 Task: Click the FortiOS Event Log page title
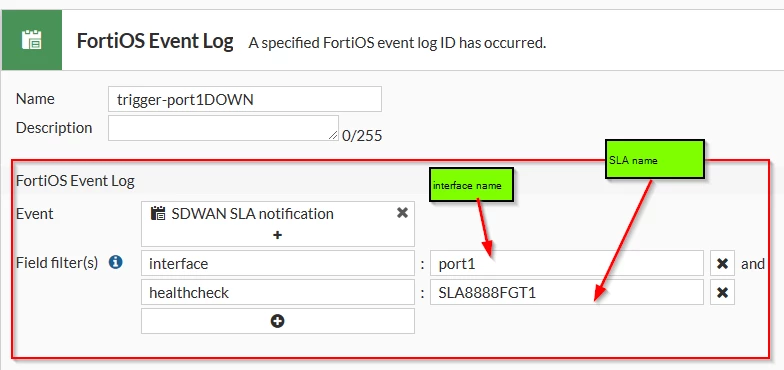pos(155,41)
